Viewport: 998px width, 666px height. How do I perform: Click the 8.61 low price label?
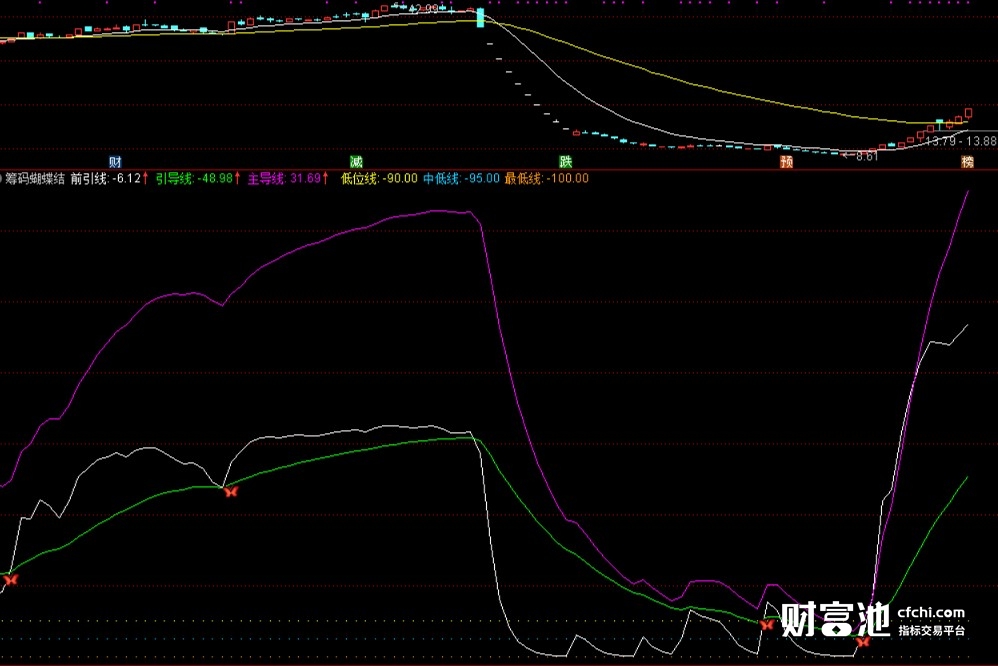coord(866,156)
